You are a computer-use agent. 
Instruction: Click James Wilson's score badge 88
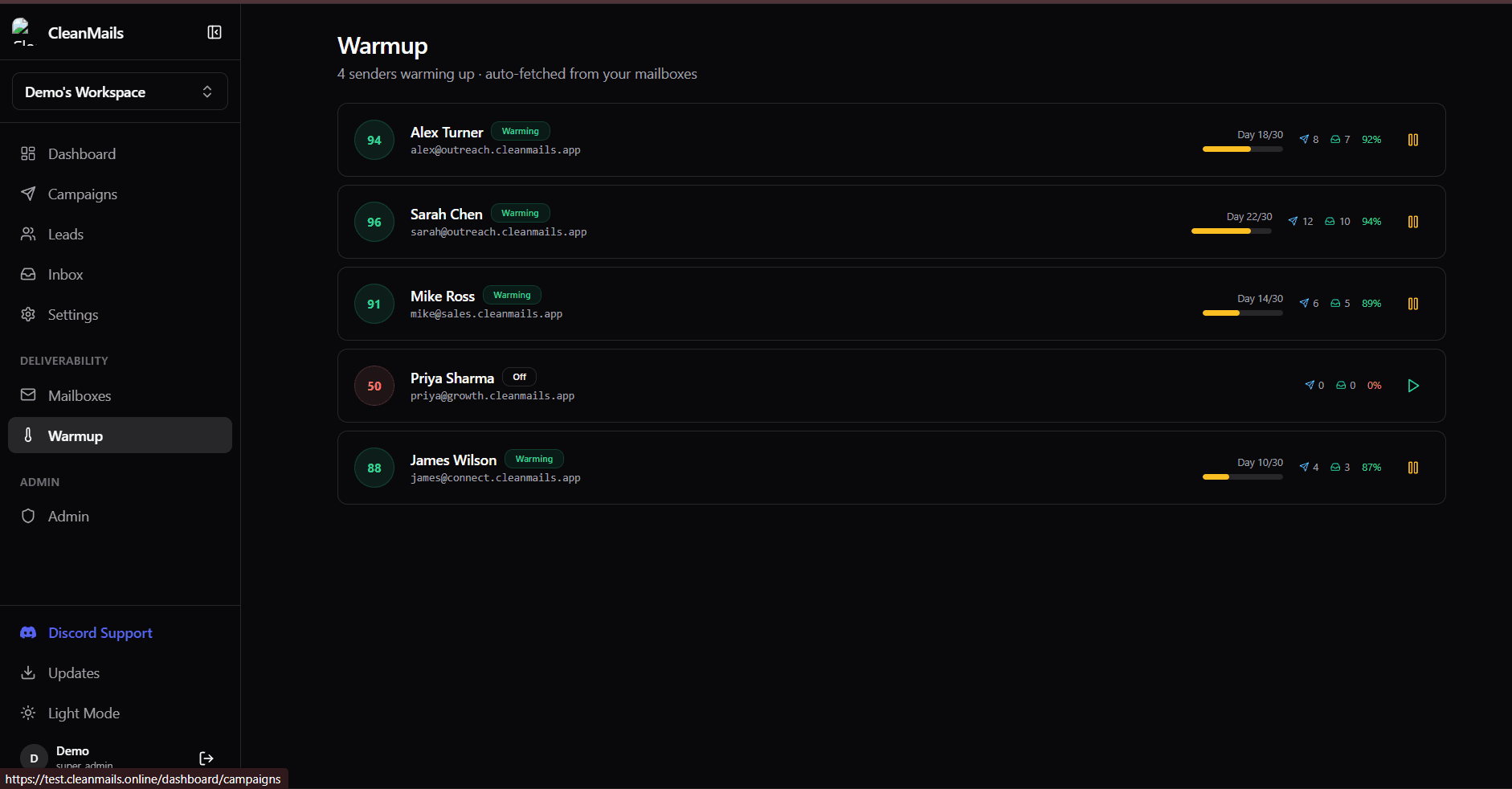pos(374,468)
